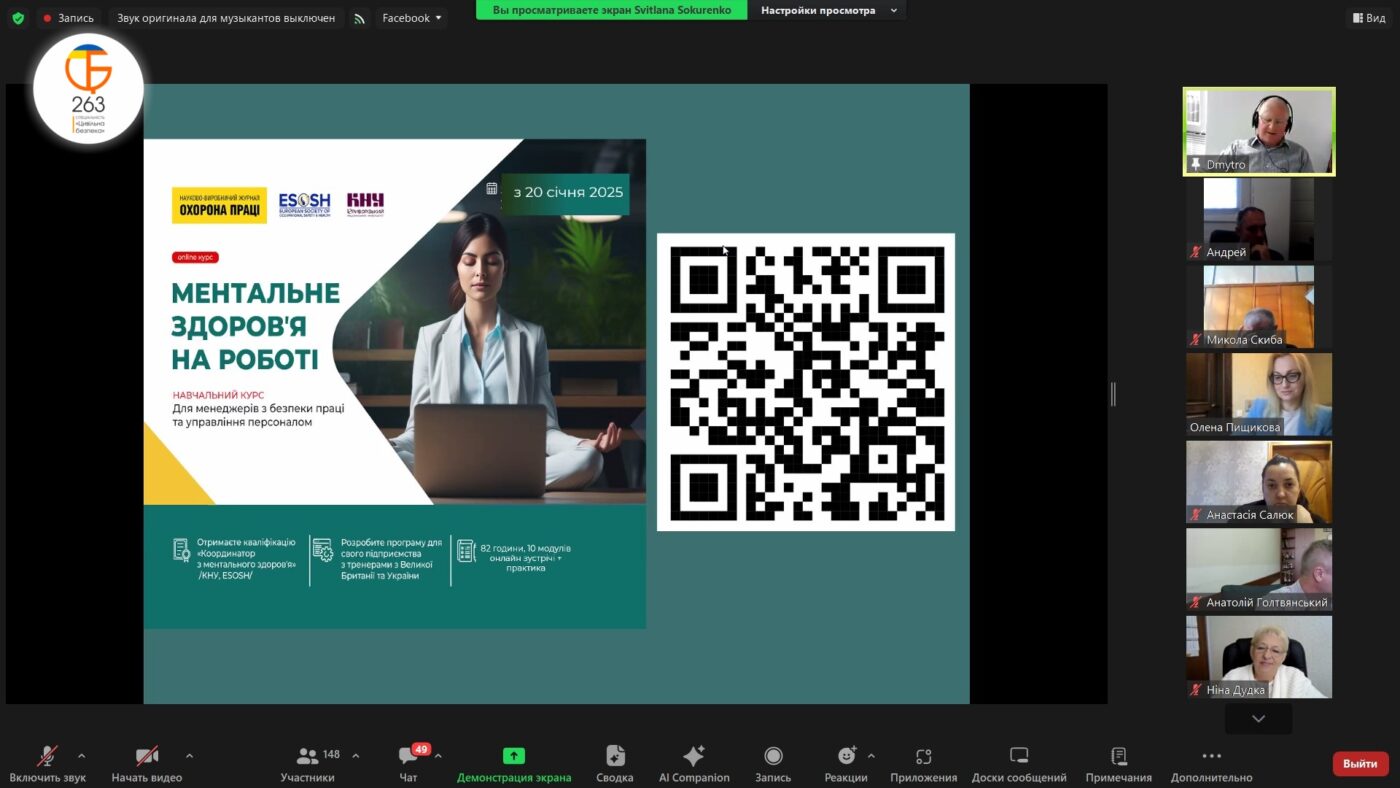Click the Навчальний курс subtitle

(x=218, y=395)
